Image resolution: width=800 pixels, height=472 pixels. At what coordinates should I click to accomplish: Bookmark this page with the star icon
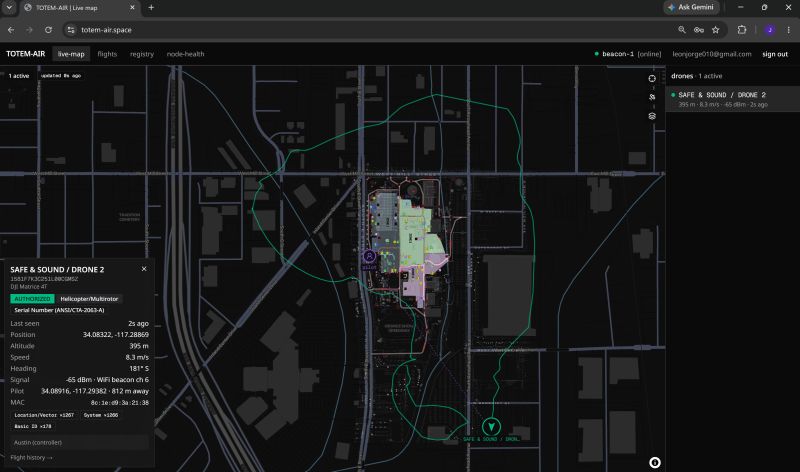(715, 30)
